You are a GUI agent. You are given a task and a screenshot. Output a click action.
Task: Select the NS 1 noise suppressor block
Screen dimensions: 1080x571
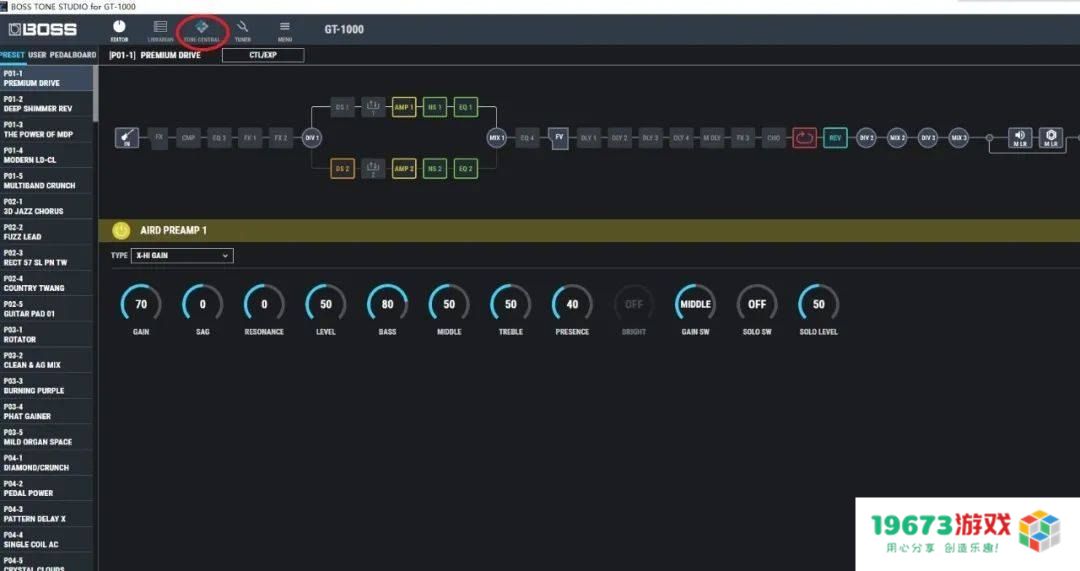[435, 107]
